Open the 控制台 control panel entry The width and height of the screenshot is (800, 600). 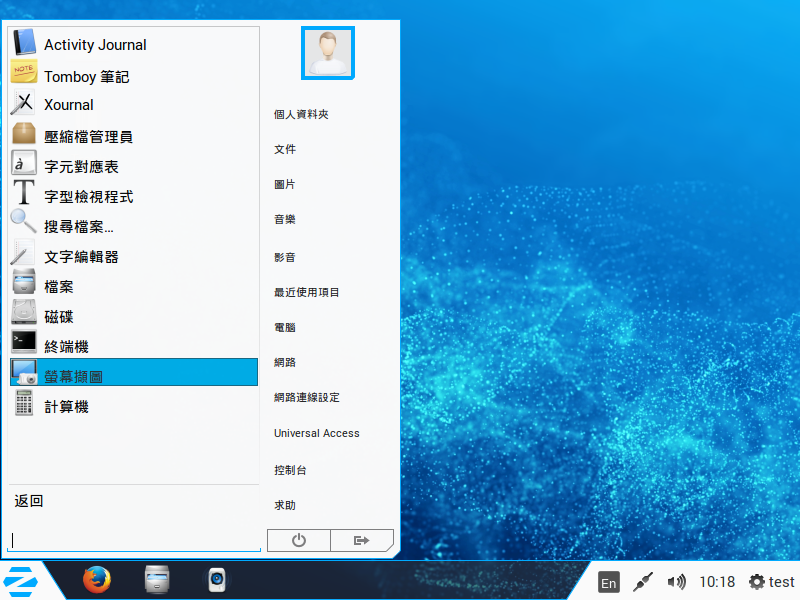tap(290, 470)
